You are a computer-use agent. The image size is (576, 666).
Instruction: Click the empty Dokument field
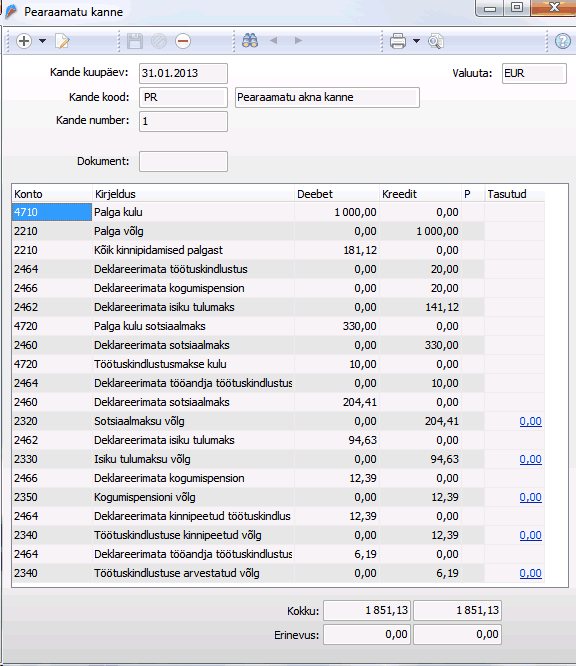coord(184,161)
